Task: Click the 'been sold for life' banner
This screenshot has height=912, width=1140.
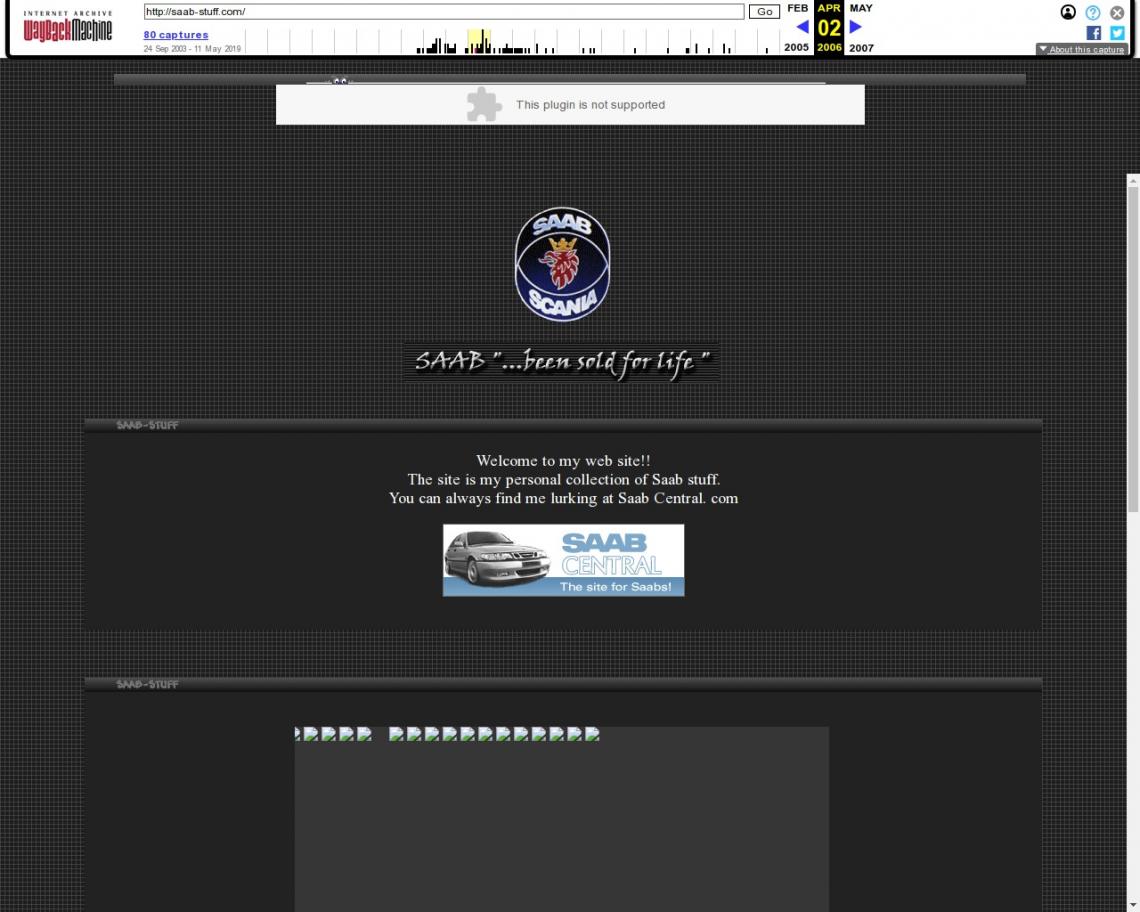Action: point(562,362)
